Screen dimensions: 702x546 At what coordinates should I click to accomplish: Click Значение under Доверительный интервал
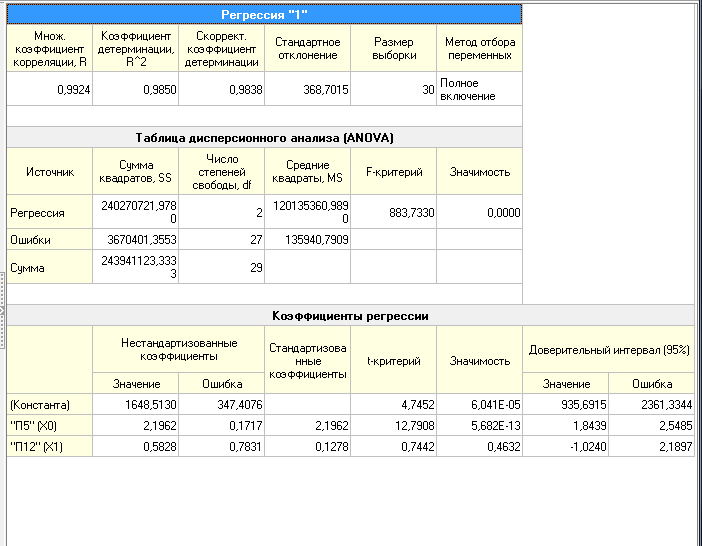(565, 384)
